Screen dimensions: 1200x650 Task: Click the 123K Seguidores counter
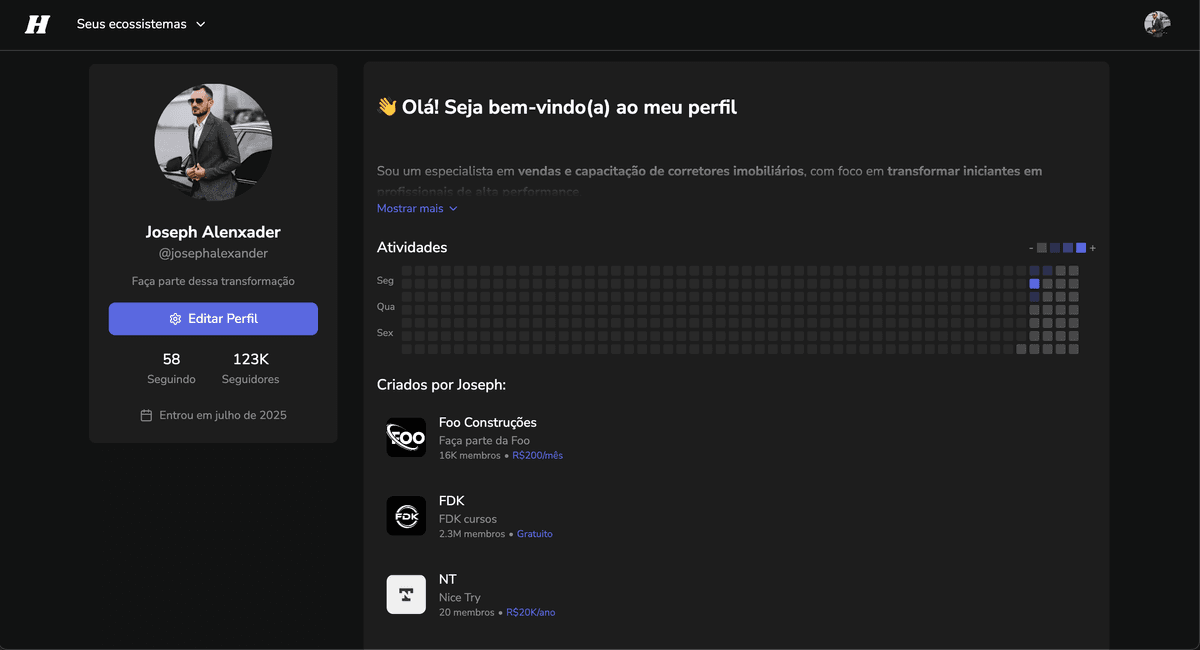click(x=250, y=367)
